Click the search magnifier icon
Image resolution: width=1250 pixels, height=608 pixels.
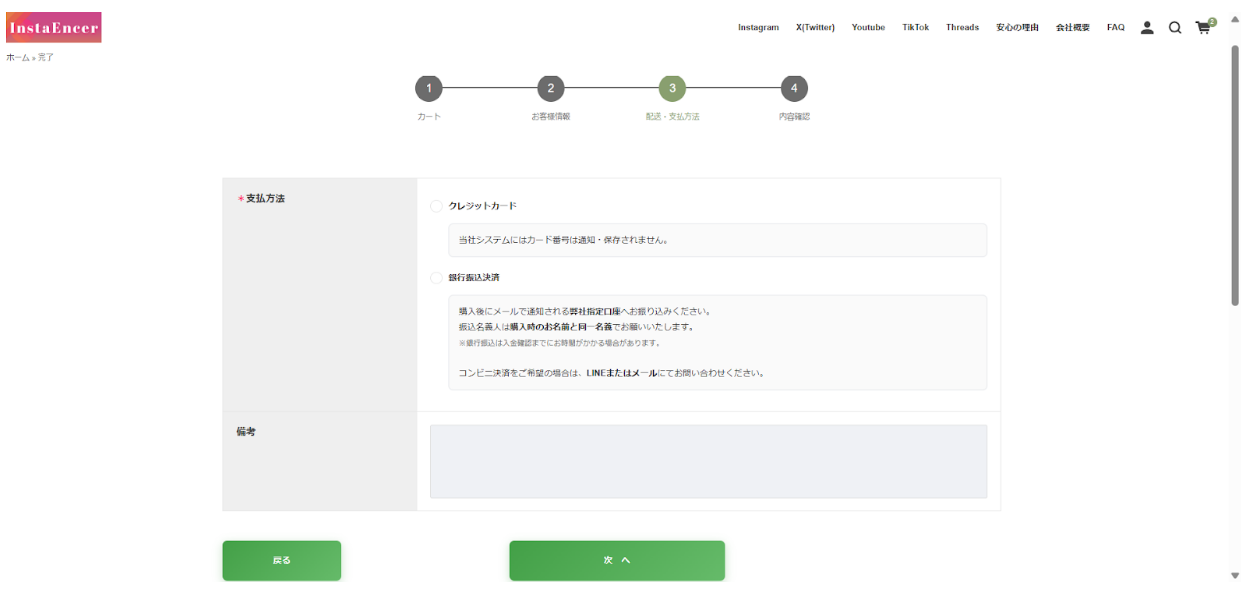coord(1174,28)
